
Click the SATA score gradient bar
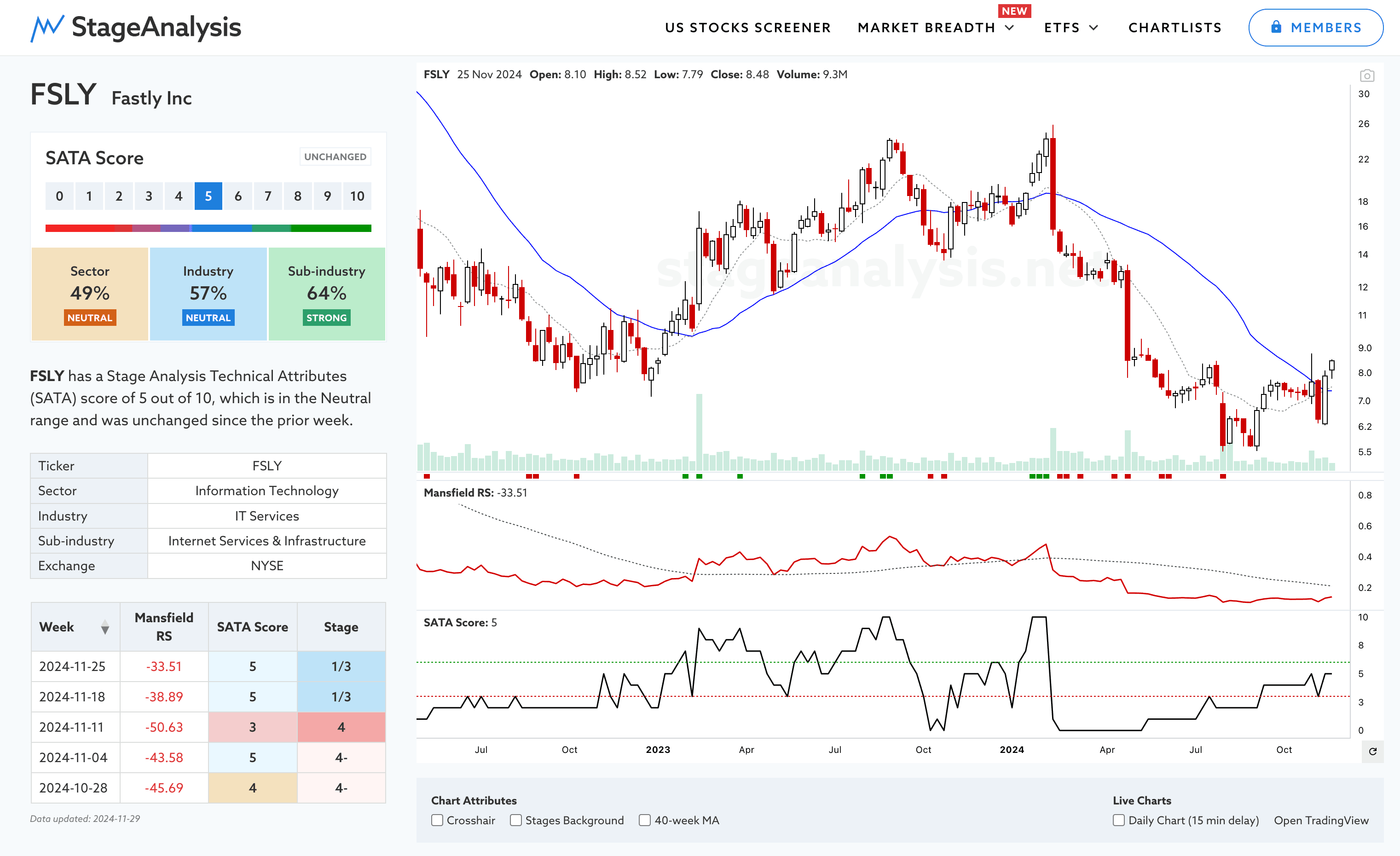click(208, 228)
